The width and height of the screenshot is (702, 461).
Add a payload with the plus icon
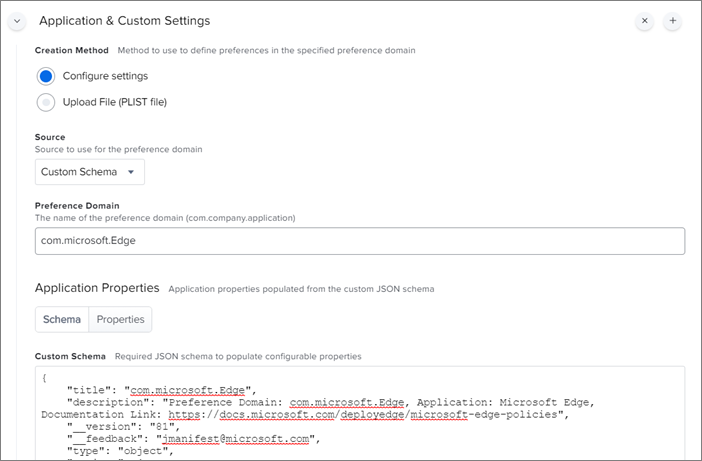point(672,20)
